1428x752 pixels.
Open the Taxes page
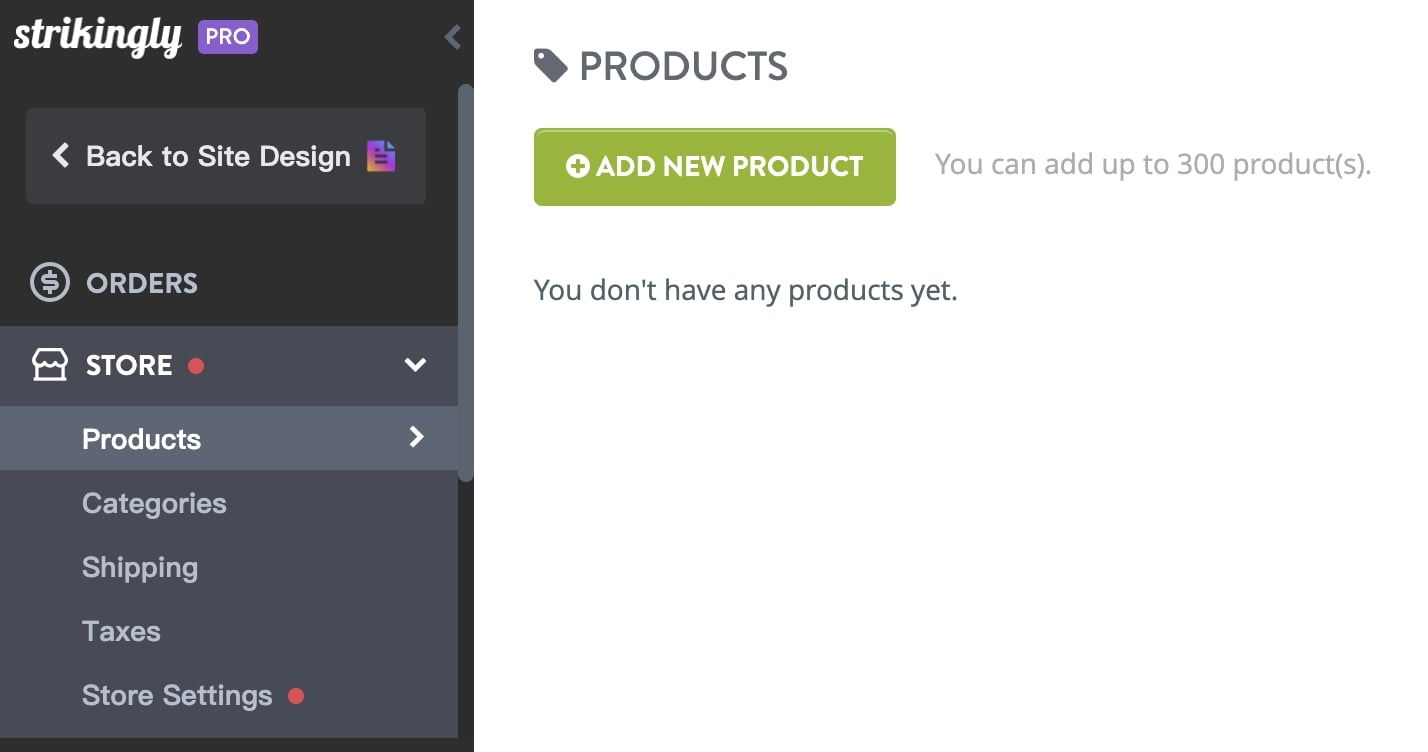(121, 631)
